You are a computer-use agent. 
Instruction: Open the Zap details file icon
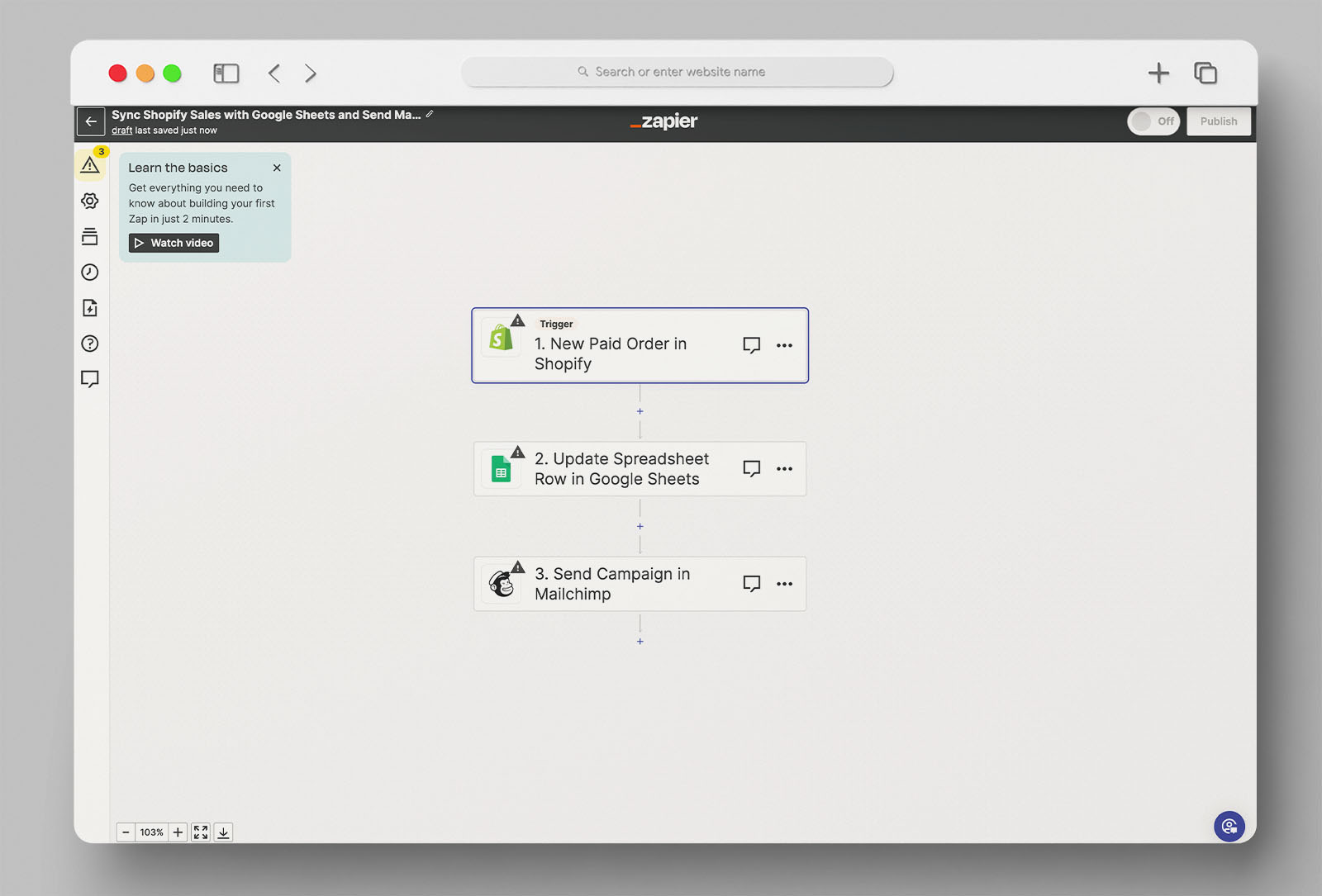(x=90, y=308)
